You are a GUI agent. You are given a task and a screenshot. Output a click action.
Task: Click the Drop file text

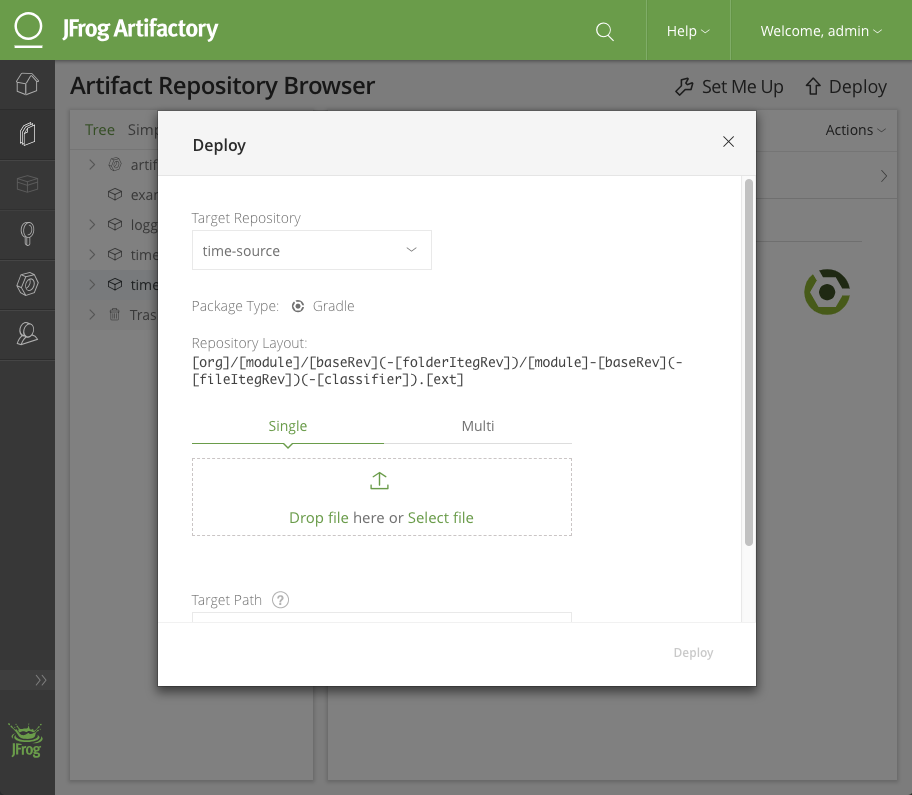pos(319,518)
